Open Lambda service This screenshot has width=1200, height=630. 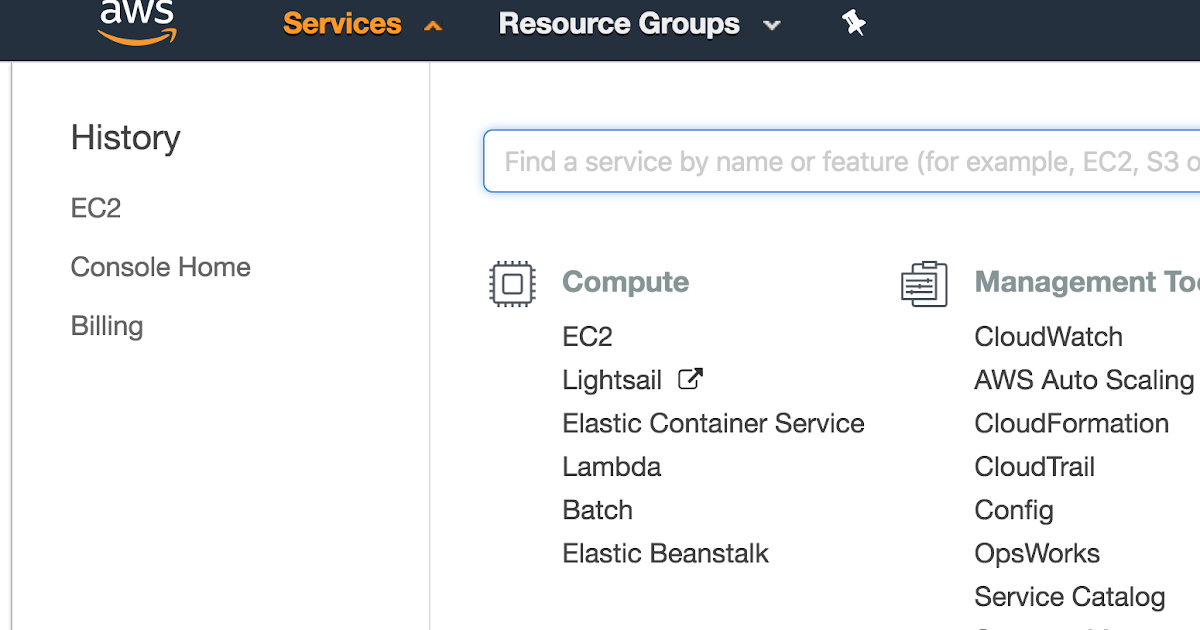(612, 467)
